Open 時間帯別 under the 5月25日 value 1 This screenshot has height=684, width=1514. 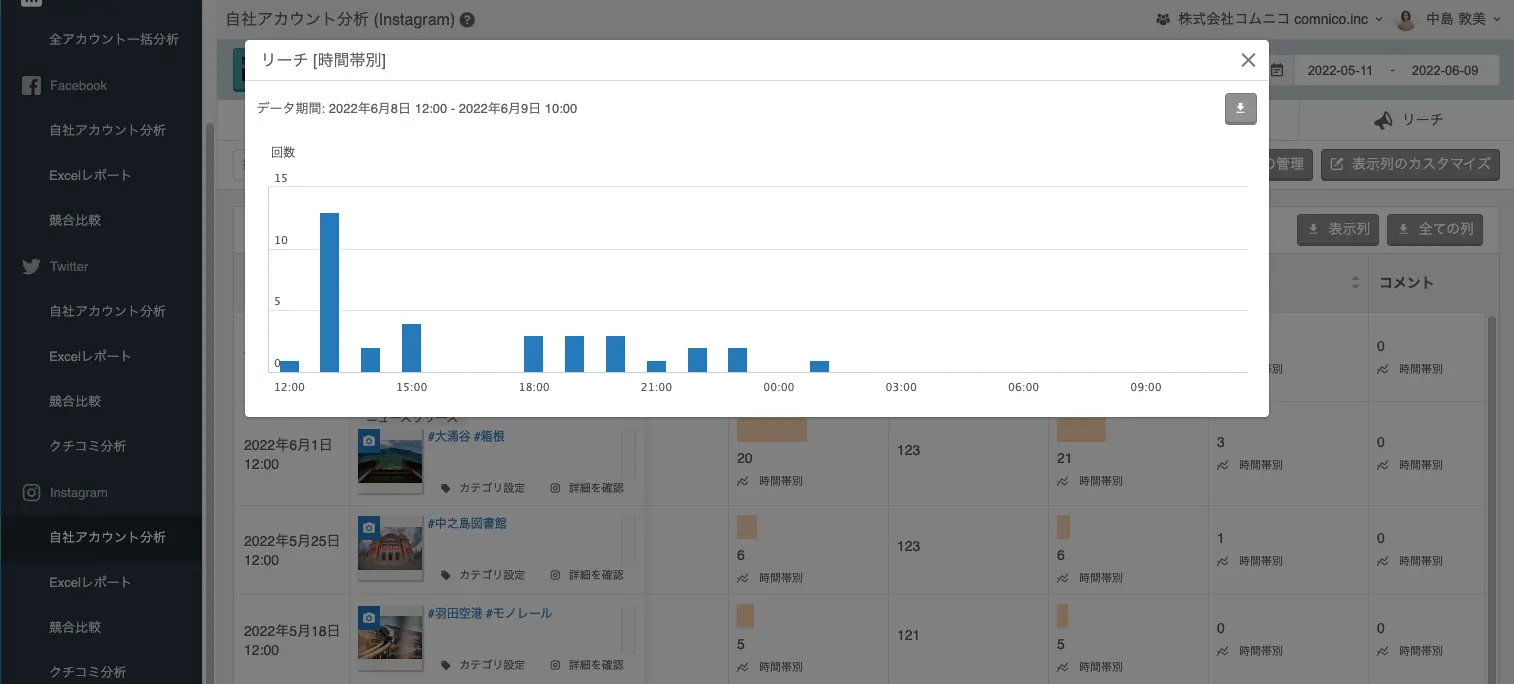[1250, 562]
